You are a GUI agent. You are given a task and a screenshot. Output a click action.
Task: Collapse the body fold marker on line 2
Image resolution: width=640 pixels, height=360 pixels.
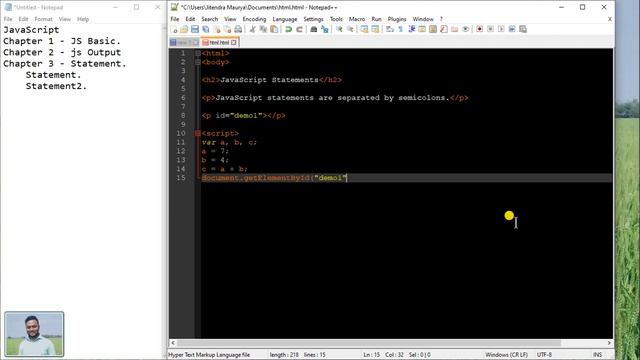(198, 62)
